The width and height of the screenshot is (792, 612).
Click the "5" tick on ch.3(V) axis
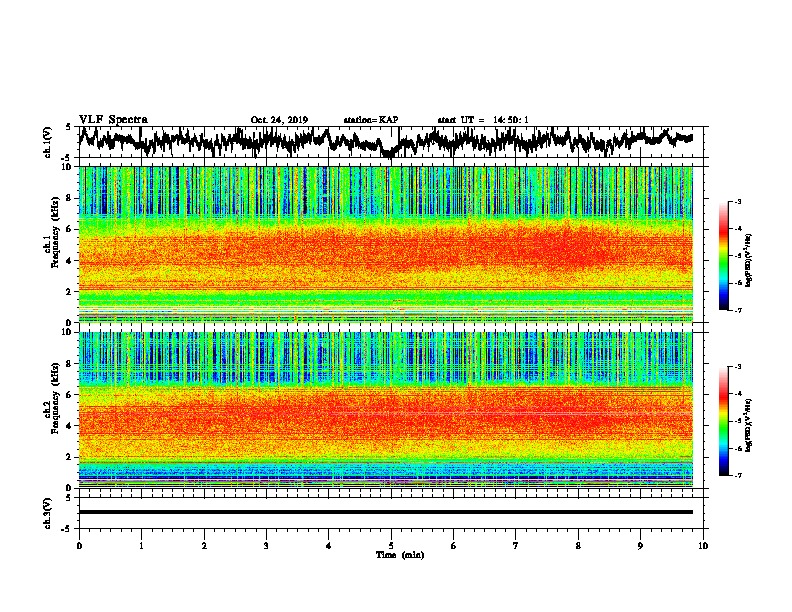(x=68, y=498)
